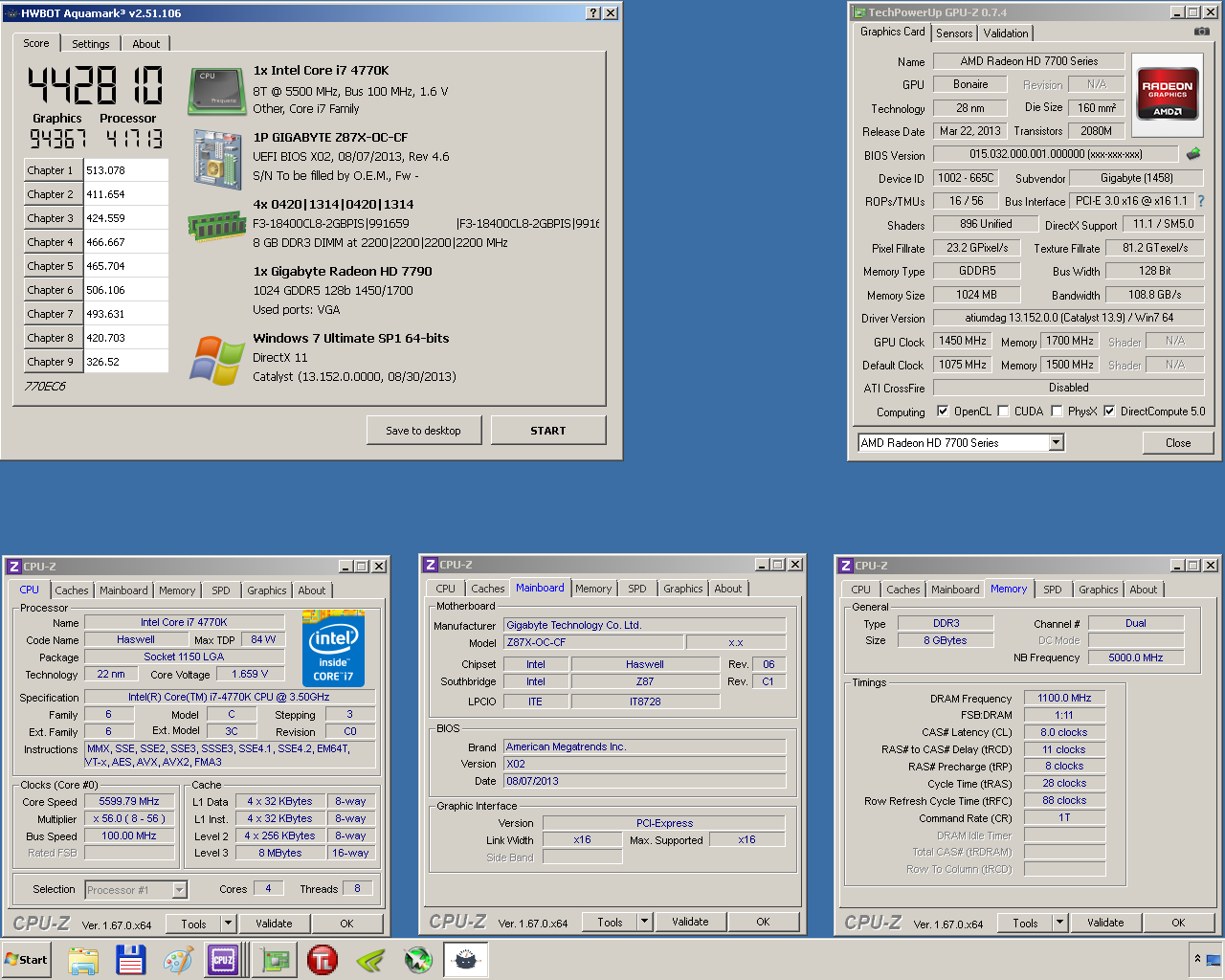The image size is (1225, 980).
Task: Click the Driver Version field in GPU-Z
Action: coord(1068,318)
